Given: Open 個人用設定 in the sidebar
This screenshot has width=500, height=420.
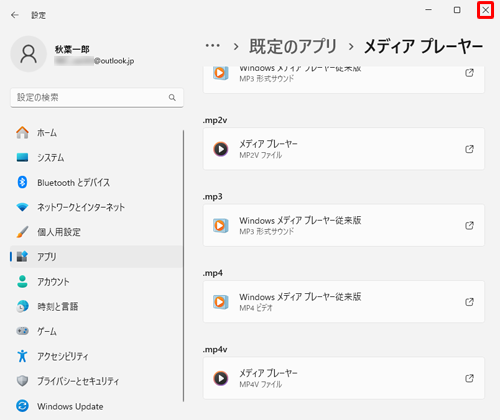Looking at the screenshot, I should [x=96, y=232].
